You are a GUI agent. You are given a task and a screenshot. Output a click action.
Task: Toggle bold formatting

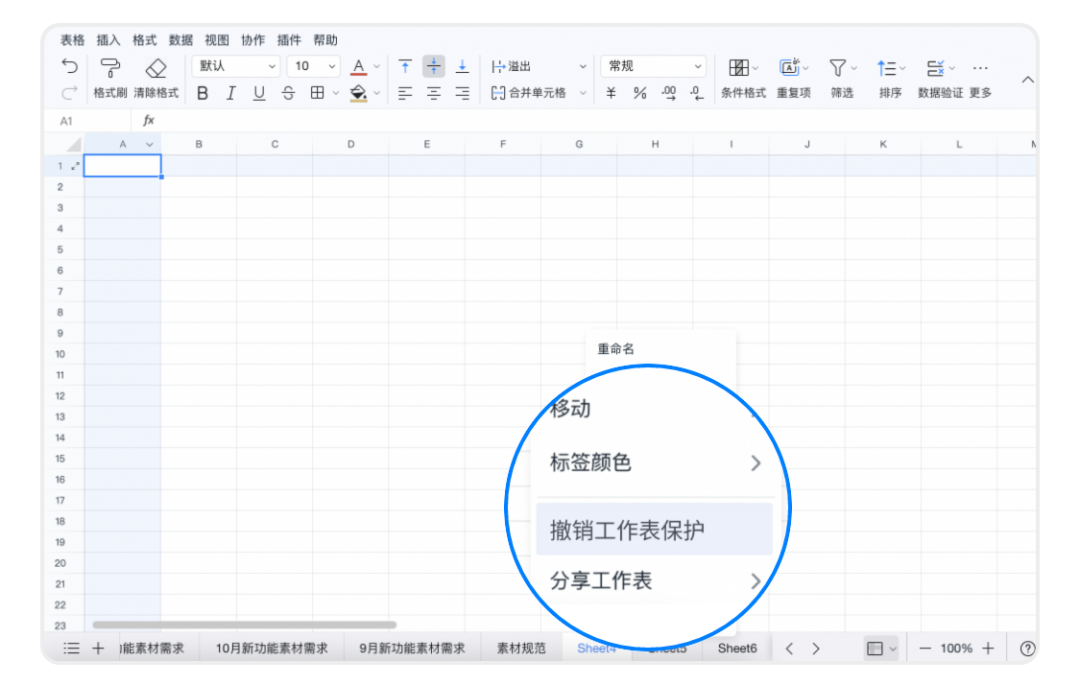tap(202, 93)
